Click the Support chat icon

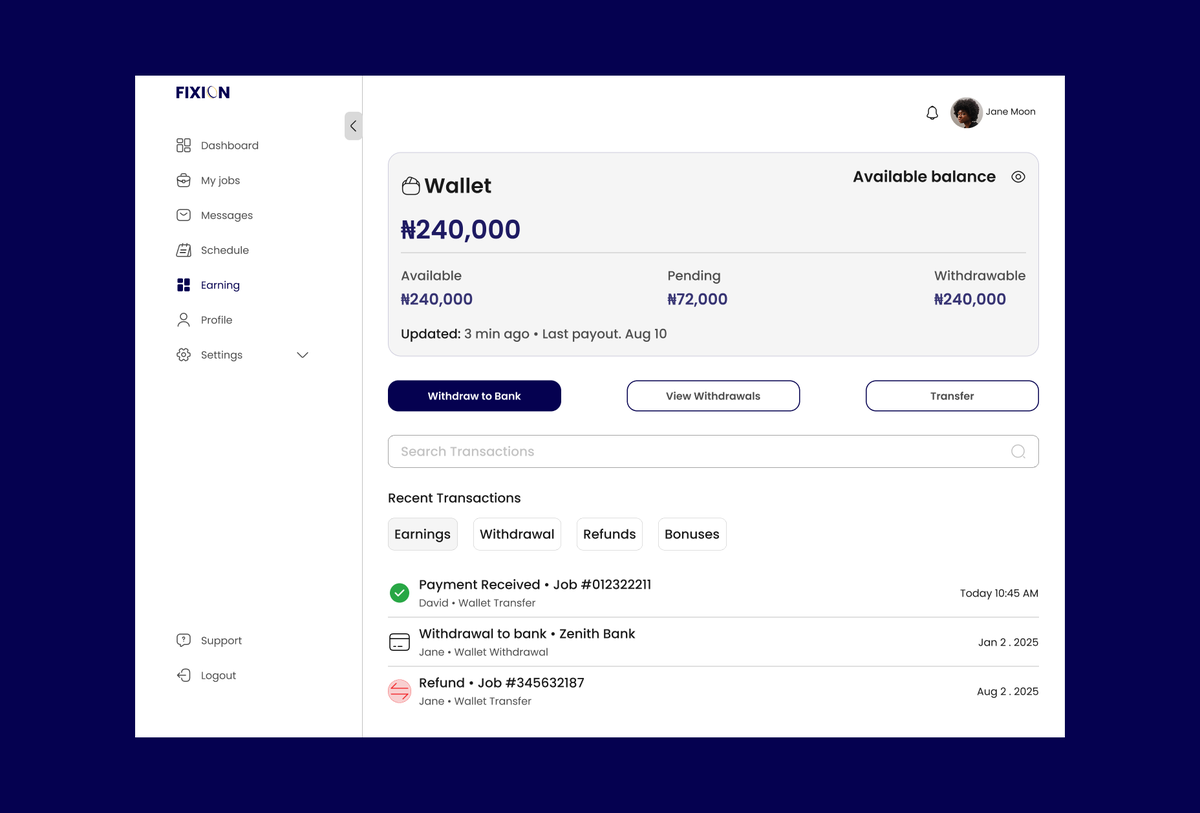183,640
